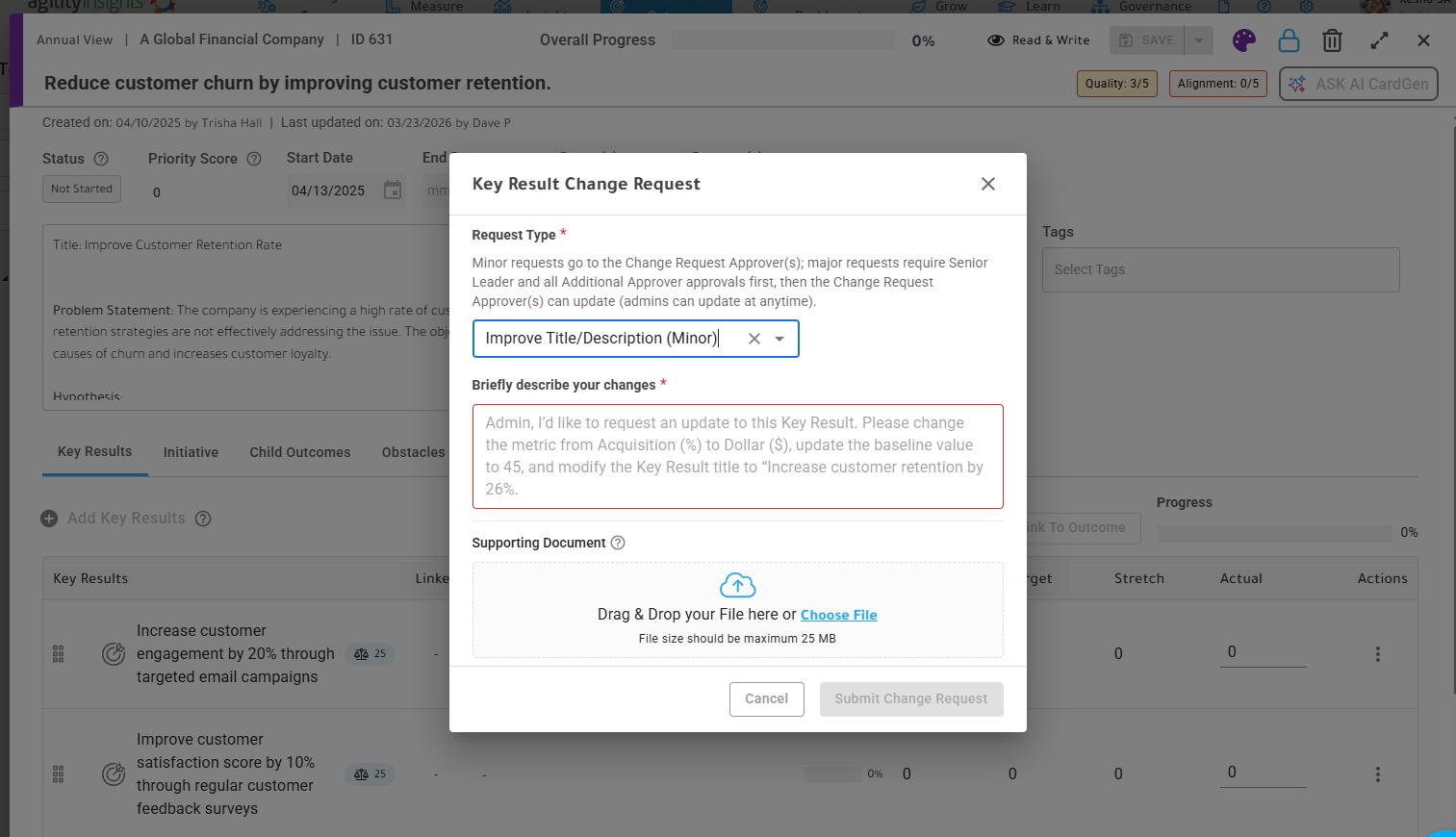Click the cloud upload icon
This screenshot has width=1456, height=837.
point(737,585)
